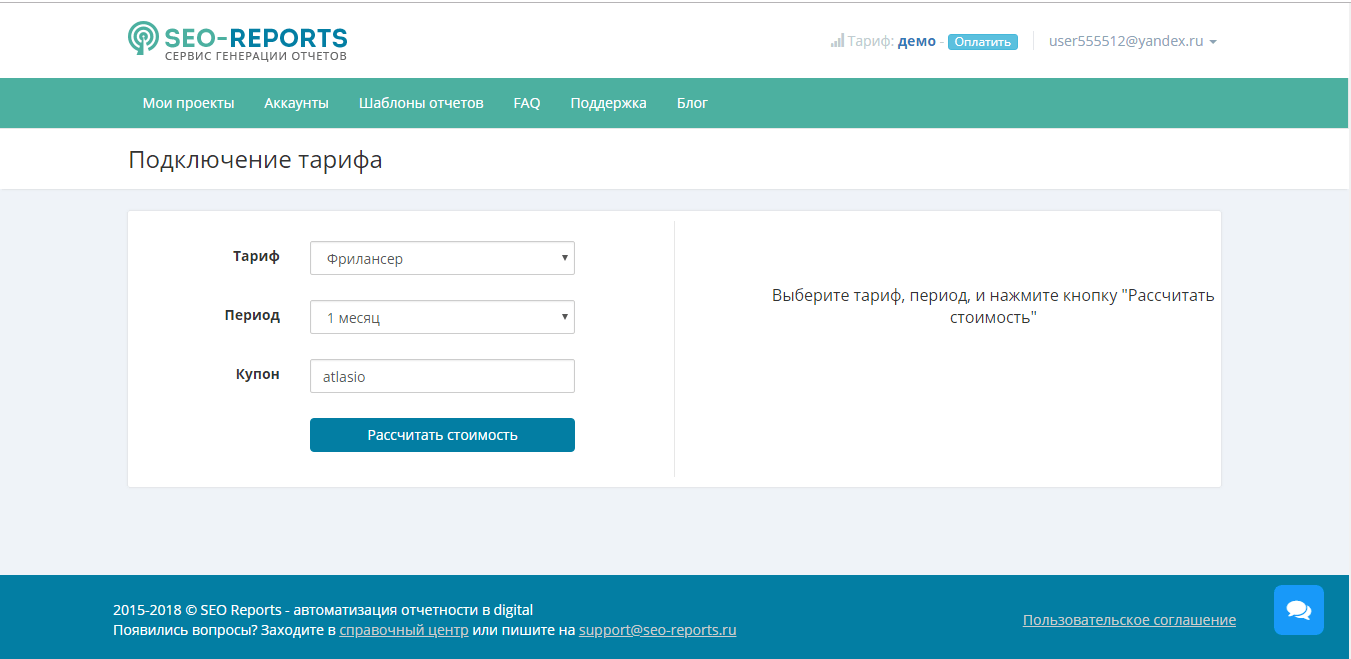The image size is (1351, 659).
Task: Click the Оплатить badge button
Action: pyautogui.click(x=982, y=42)
